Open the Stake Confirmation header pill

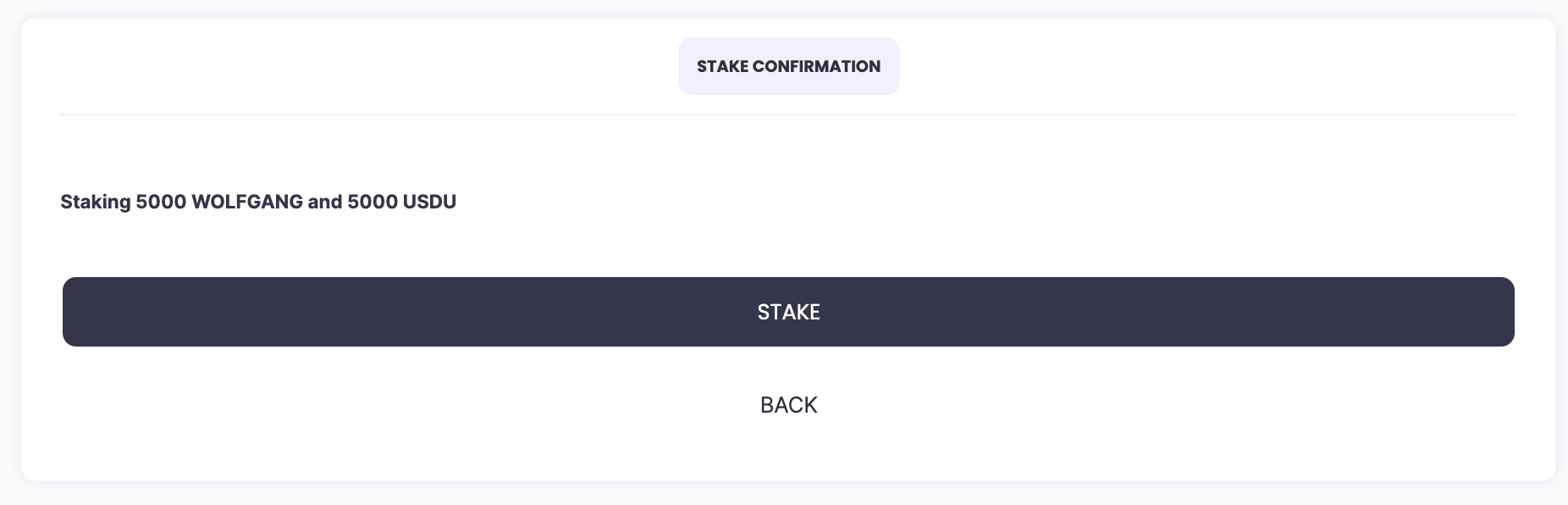point(788,66)
